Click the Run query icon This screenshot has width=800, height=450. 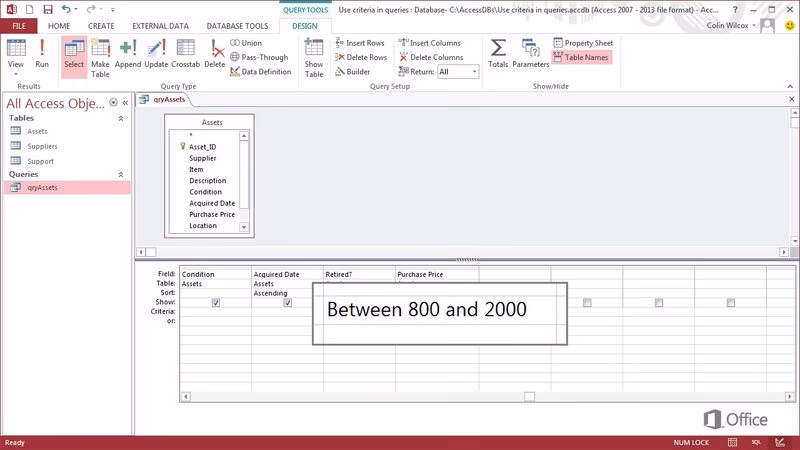tap(42, 53)
